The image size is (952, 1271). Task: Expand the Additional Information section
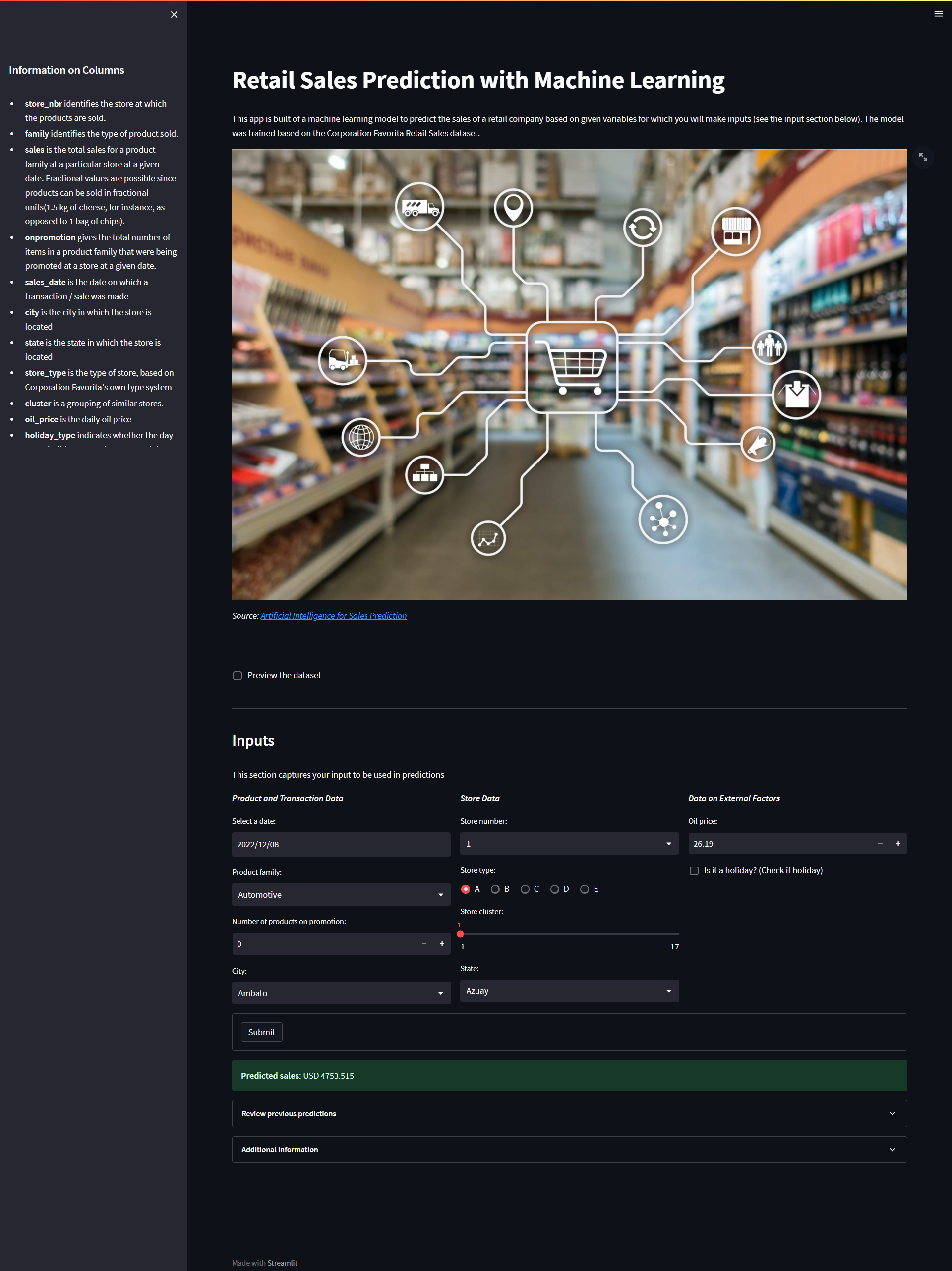[x=569, y=1149]
